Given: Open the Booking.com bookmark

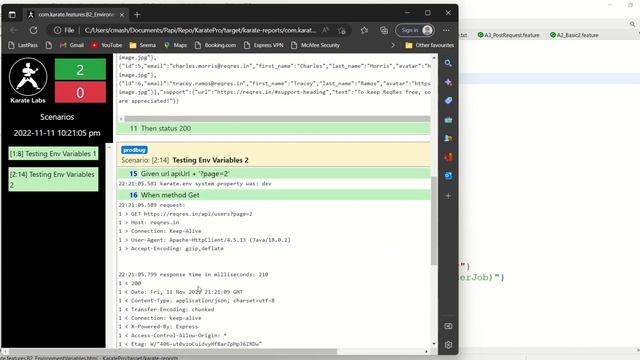Looking at the screenshot, I should pyautogui.click(x=215, y=45).
